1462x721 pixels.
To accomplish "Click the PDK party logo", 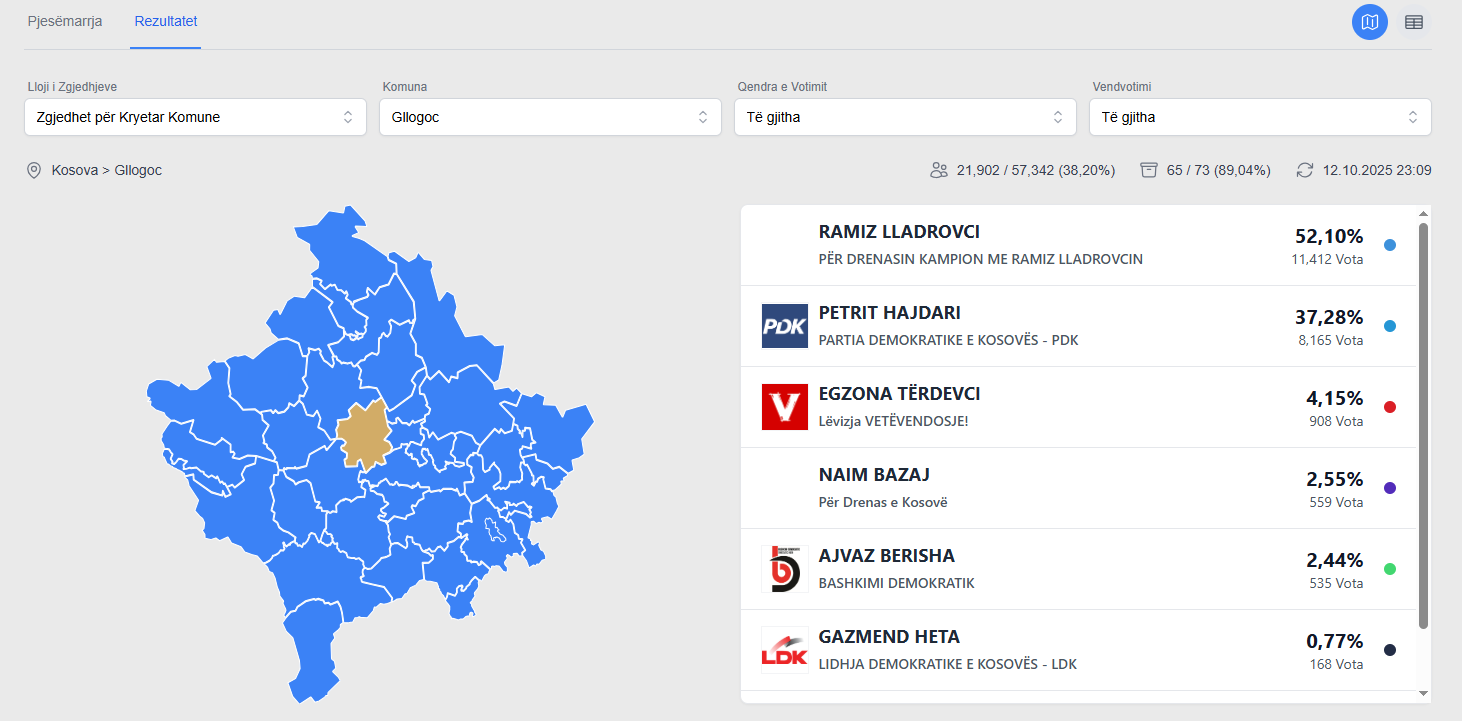I will pos(785,326).
